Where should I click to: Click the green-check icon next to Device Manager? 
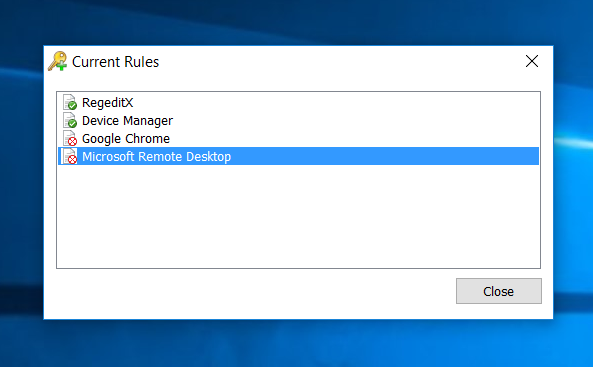point(70,120)
